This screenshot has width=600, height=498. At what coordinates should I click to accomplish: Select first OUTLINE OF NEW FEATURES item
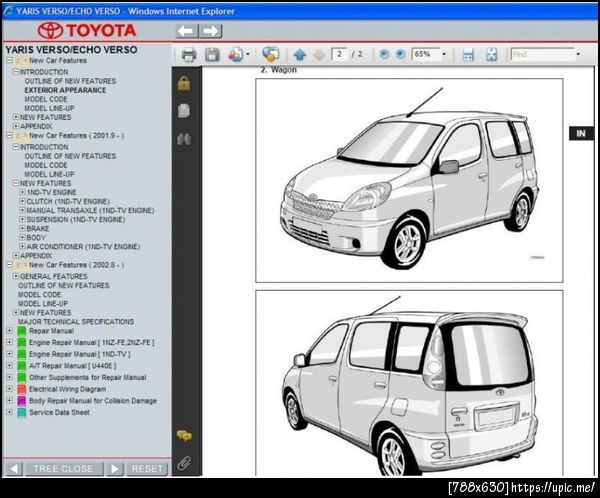[x=70, y=81]
